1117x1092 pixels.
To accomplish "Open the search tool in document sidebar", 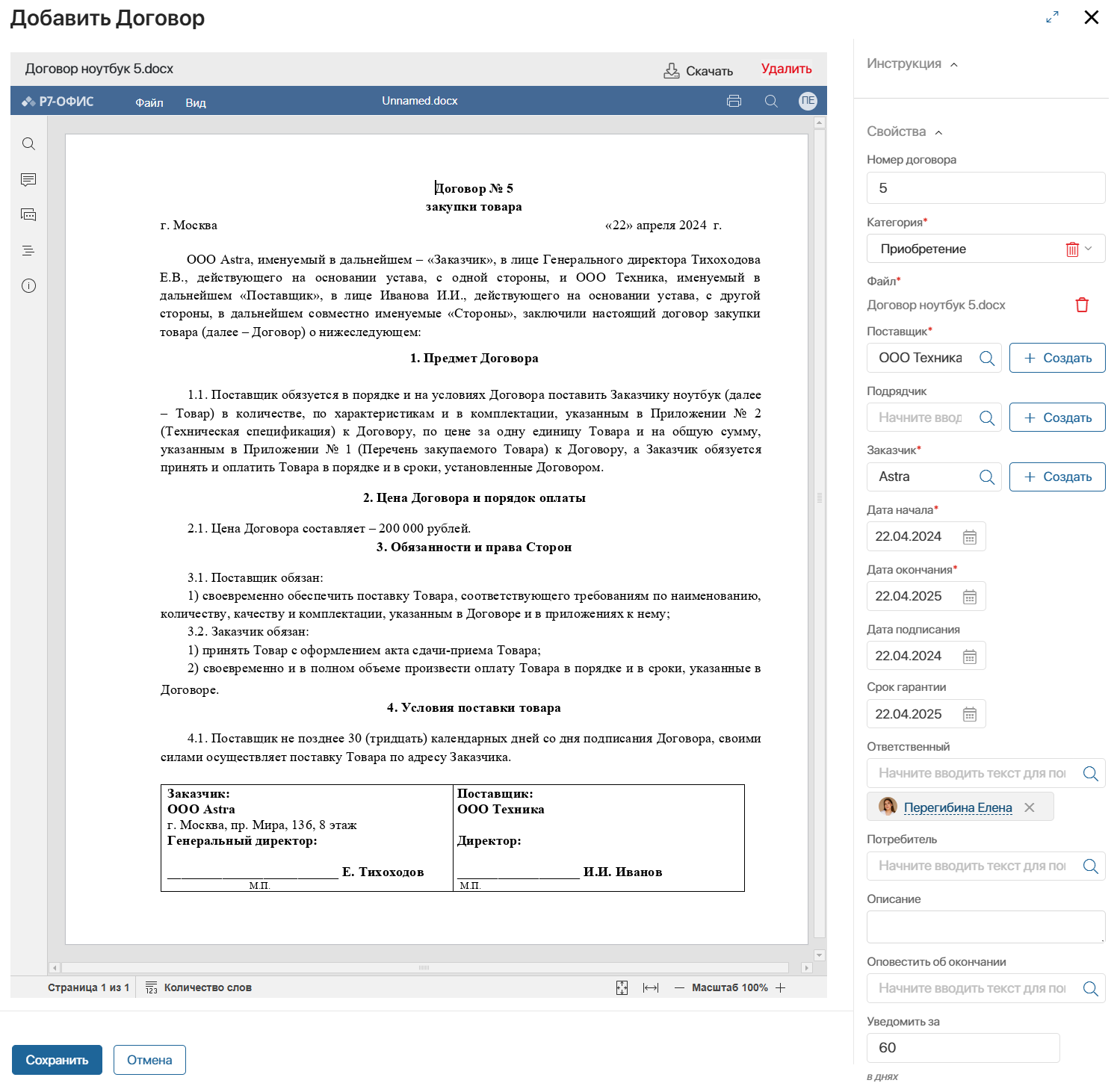I will tap(28, 143).
